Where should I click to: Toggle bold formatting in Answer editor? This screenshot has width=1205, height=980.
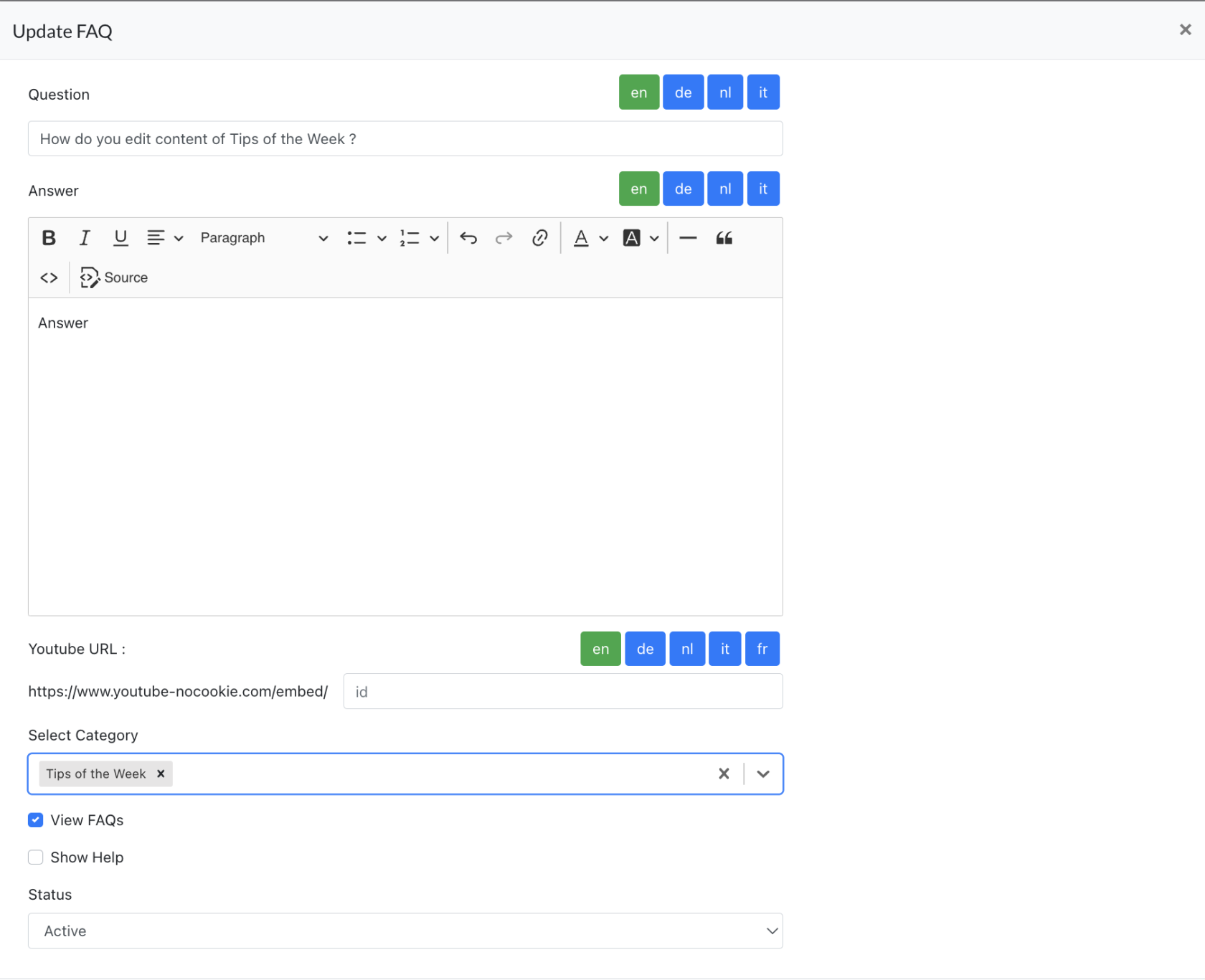pos(49,238)
